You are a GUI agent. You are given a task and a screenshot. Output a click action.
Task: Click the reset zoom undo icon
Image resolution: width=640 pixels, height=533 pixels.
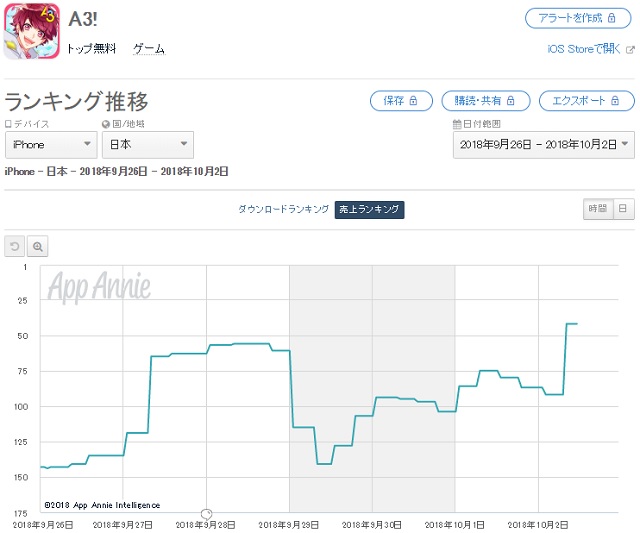tap(15, 247)
